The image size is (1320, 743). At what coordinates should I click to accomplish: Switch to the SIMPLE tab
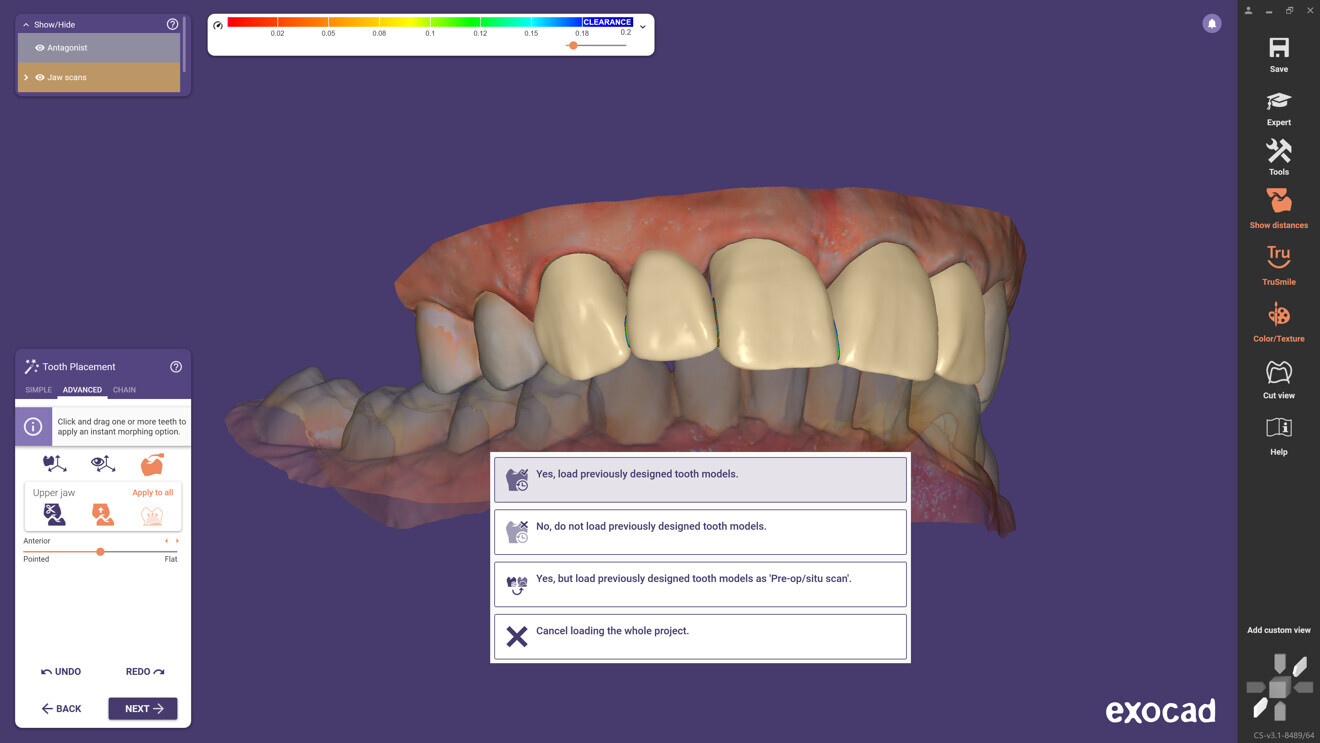click(x=38, y=390)
